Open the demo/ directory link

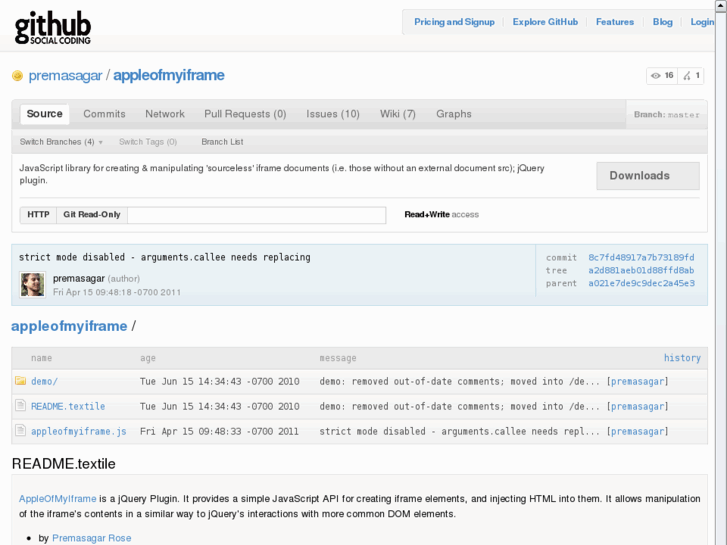pos(45,381)
